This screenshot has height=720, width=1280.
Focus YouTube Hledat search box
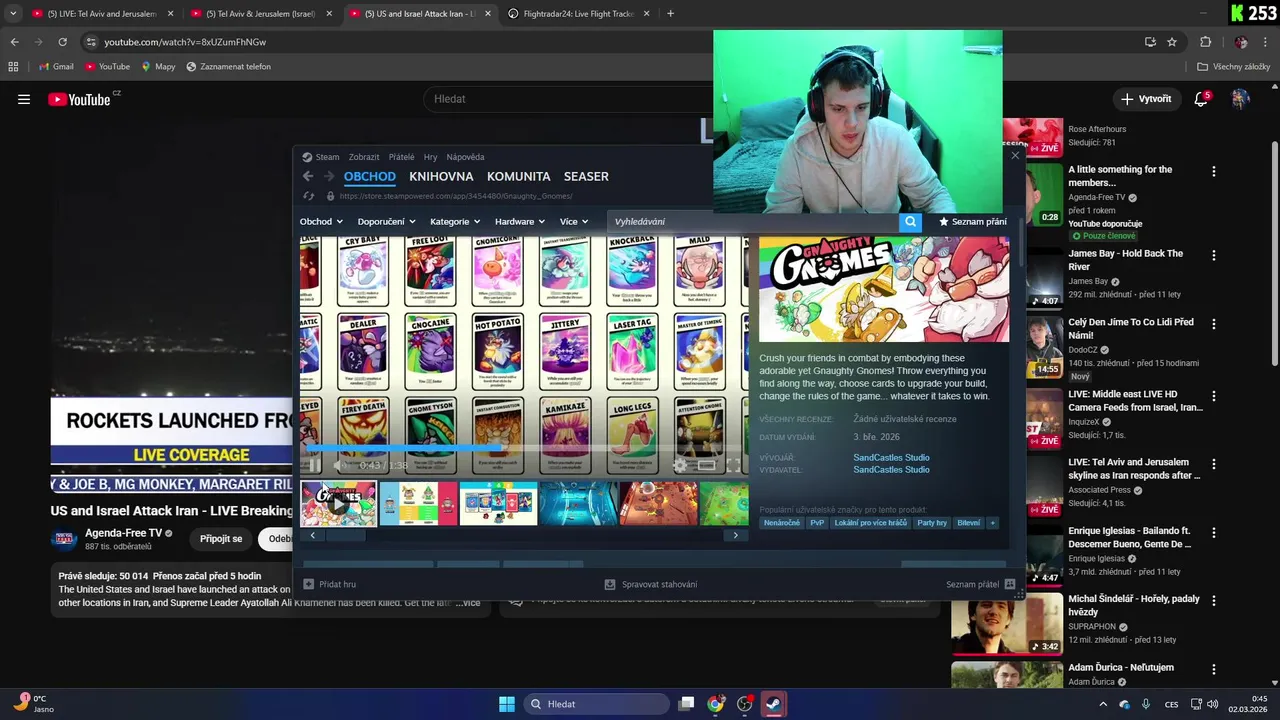(x=565, y=99)
